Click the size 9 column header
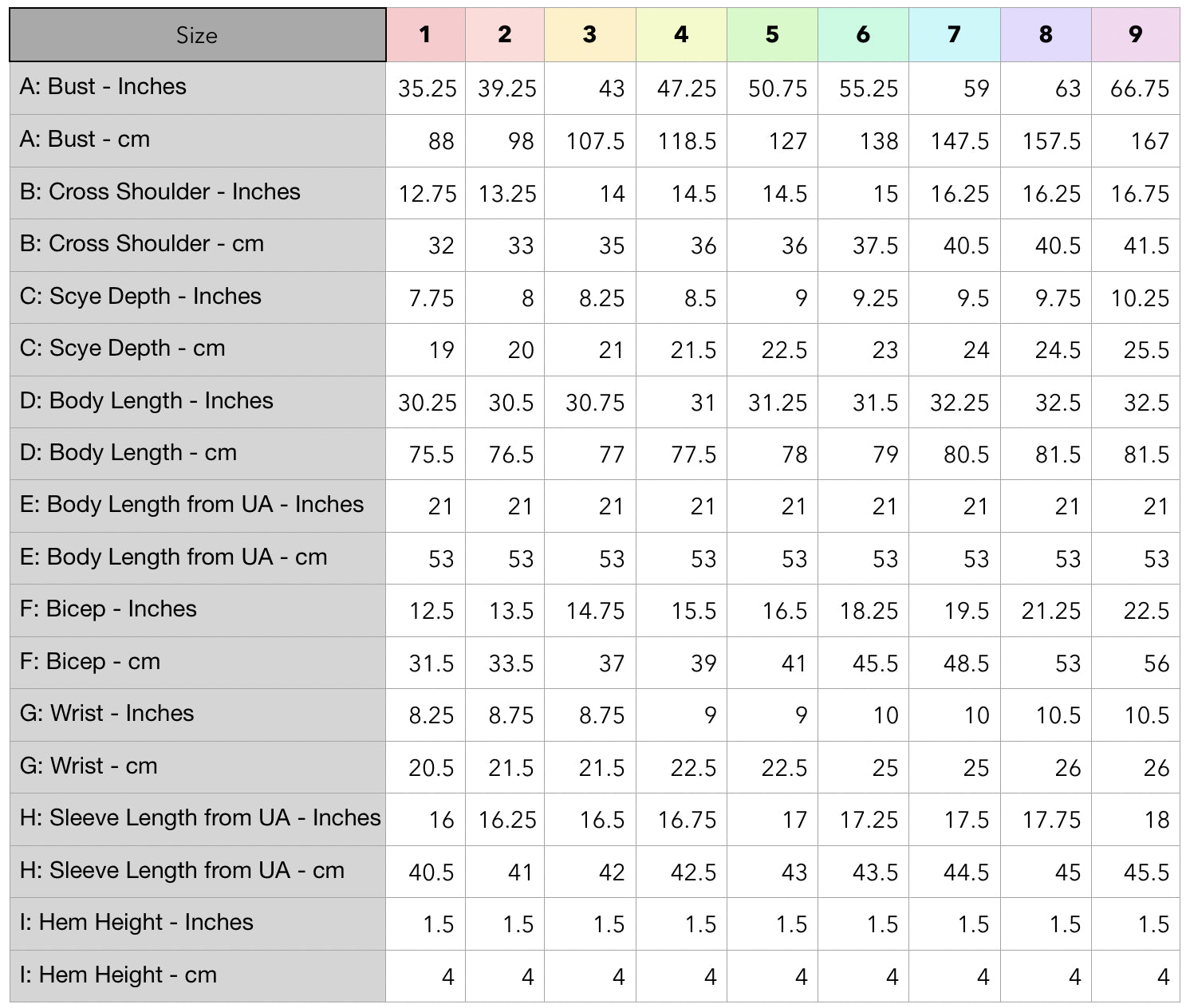 click(1136, 34)
